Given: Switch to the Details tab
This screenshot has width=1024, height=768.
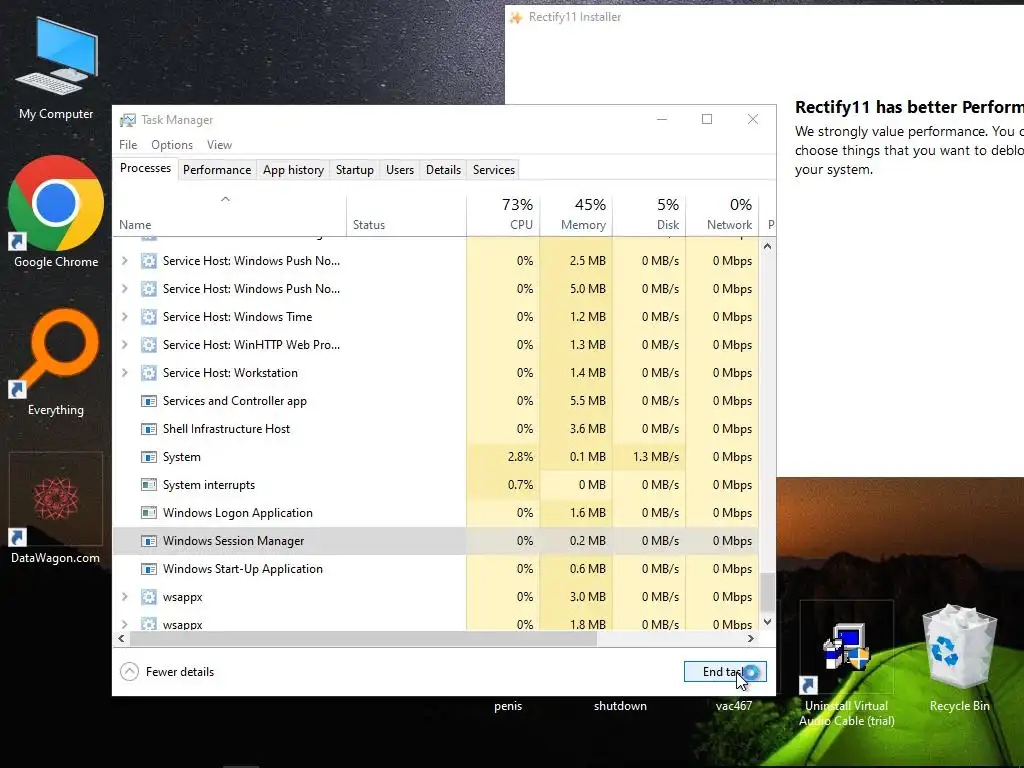Looking at the screenshot, I should click(x=443, y=170).
